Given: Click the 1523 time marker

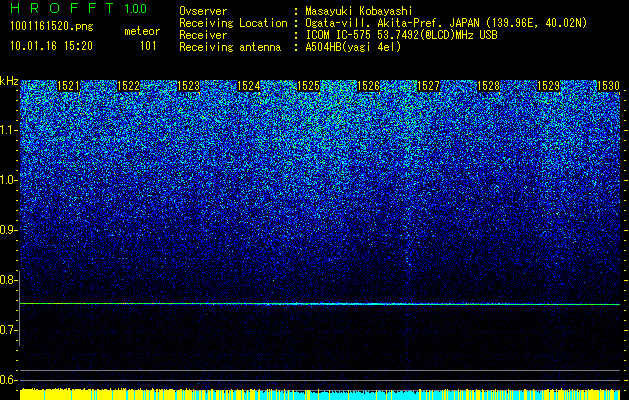Looking at the screenshot, I should 189,86.
